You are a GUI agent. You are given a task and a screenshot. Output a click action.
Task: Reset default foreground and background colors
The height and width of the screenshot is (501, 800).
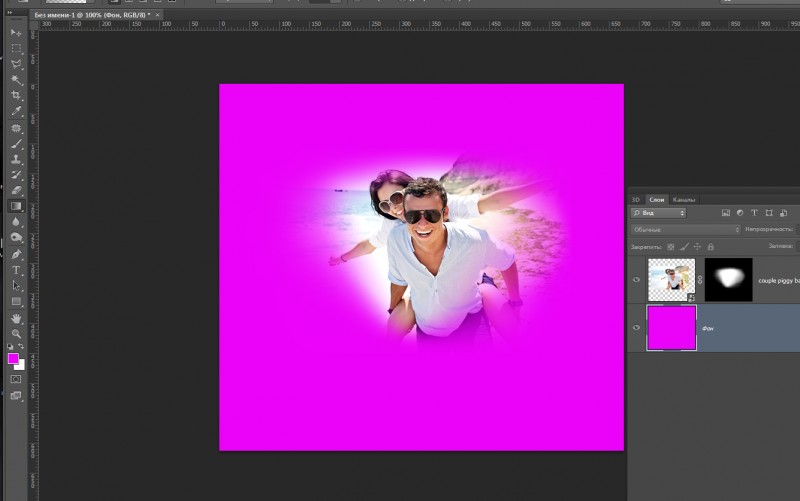10,346
